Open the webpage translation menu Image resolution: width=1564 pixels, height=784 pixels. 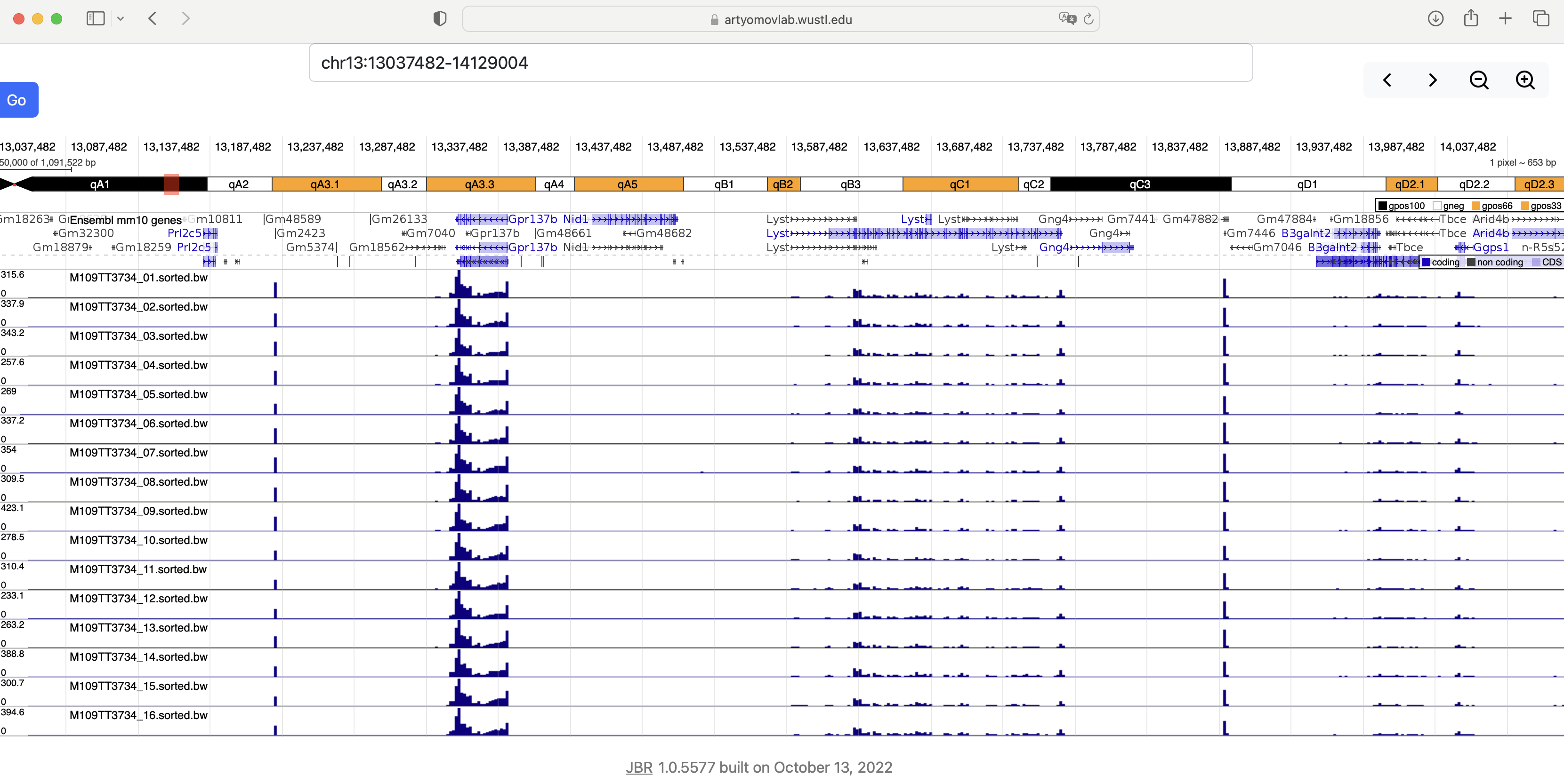click(1067, 18)
